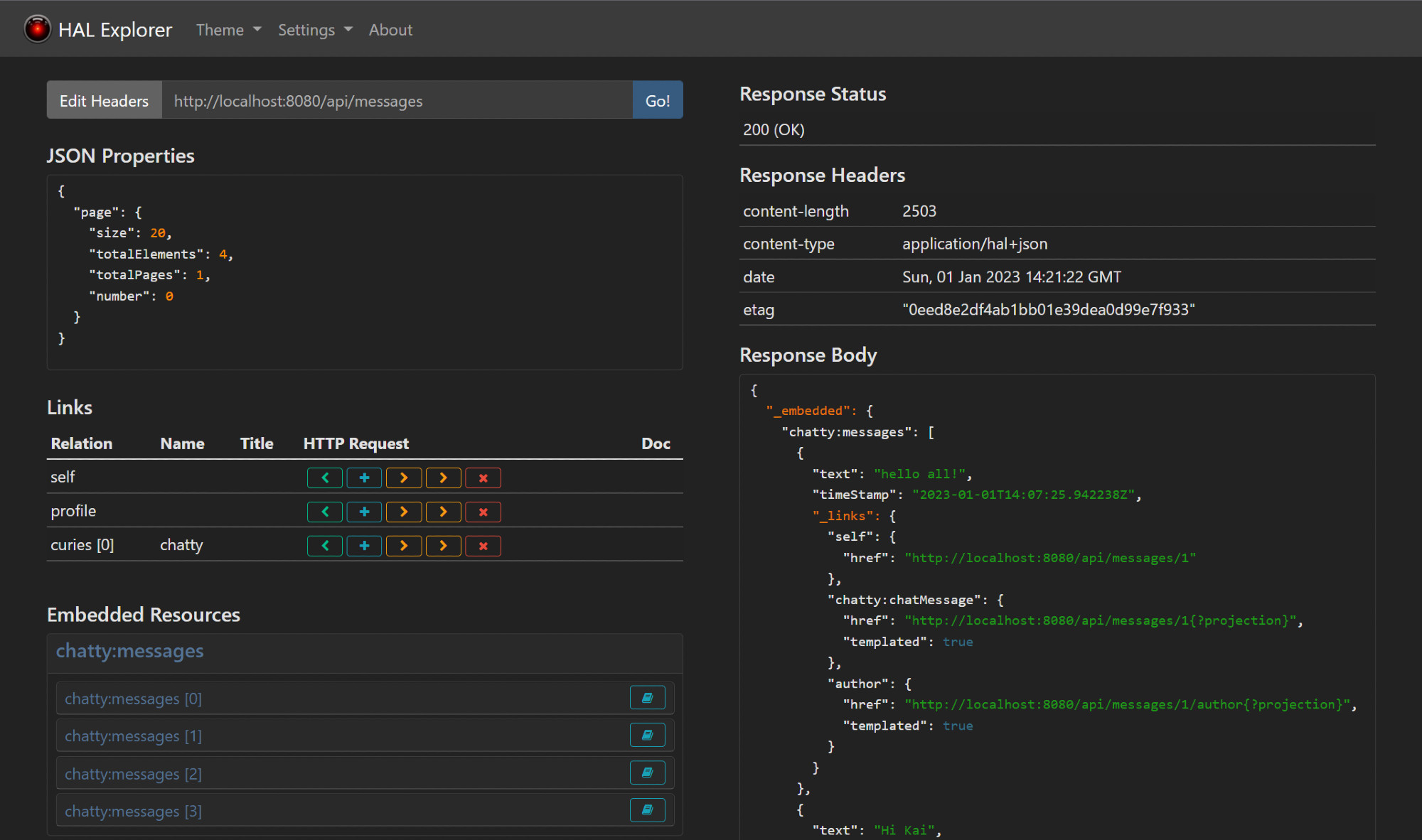Click PUT arrow icon for self link
The image size is (1422, 840).
(x=404, y=478)
